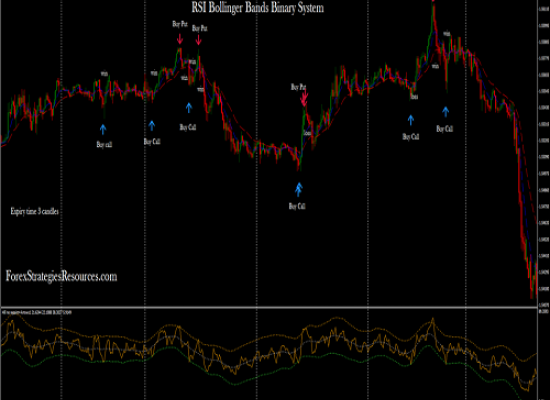
Task: Select the first red Buy Put arrow
Action: tap(180, 39)
